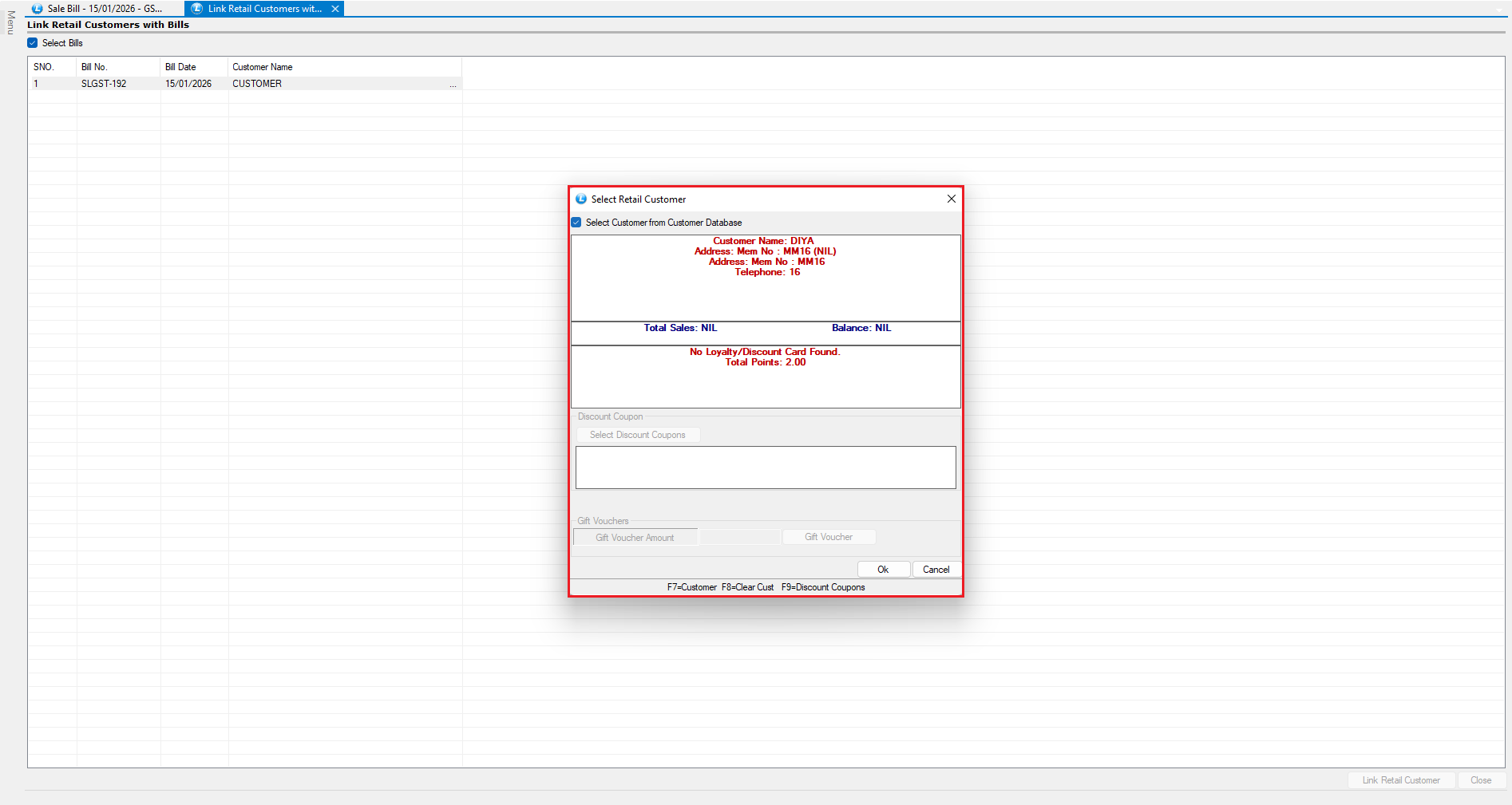Select the Link Retail Customers tab

264,9
